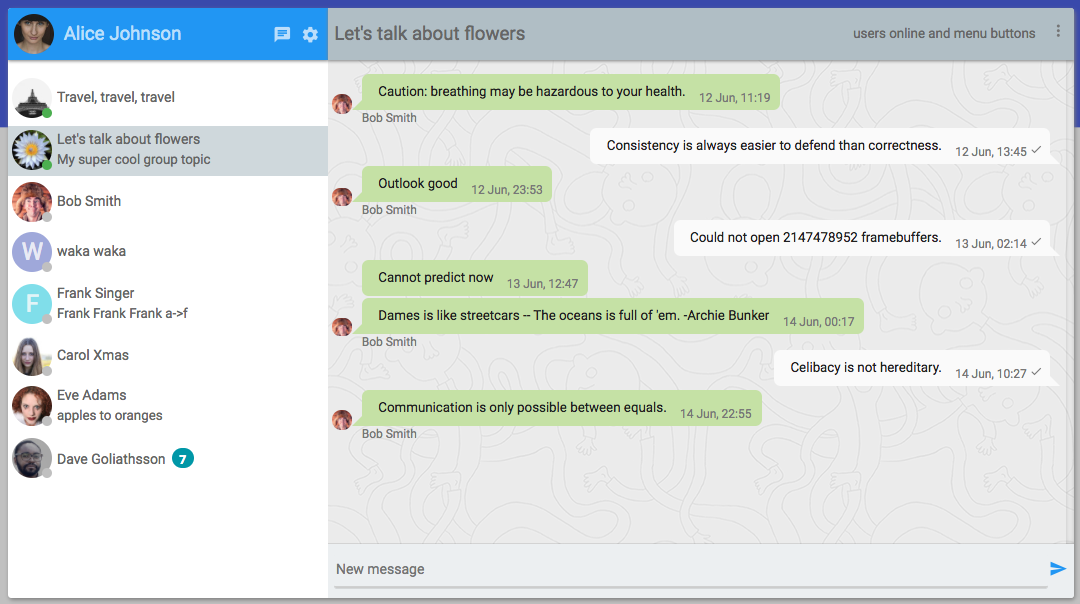This screenshot has height=604, width=1080.
Task: Click Carol Xmas avatar
Action: [x=32, y=356]
